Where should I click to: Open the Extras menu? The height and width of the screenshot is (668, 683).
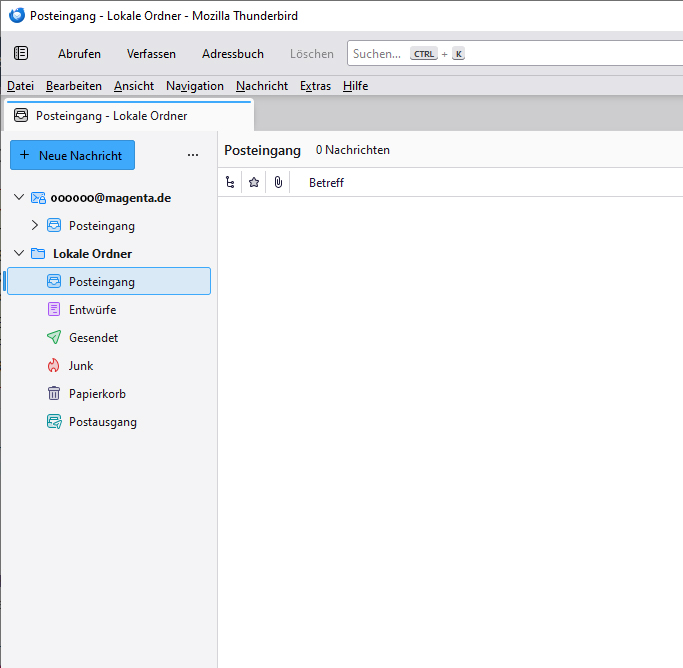tap(315, 86)
